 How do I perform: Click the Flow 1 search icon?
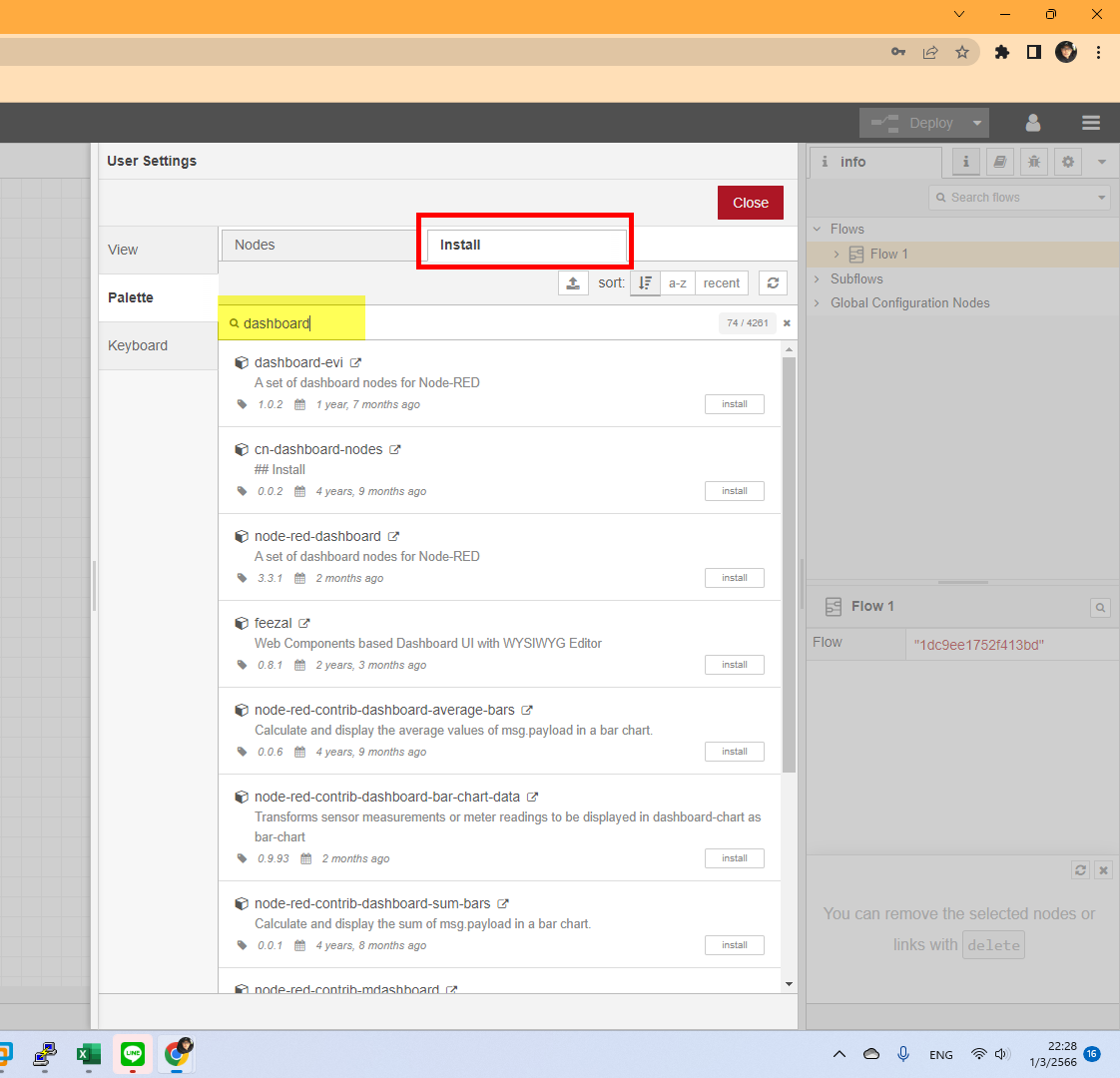pos(1100,608)
